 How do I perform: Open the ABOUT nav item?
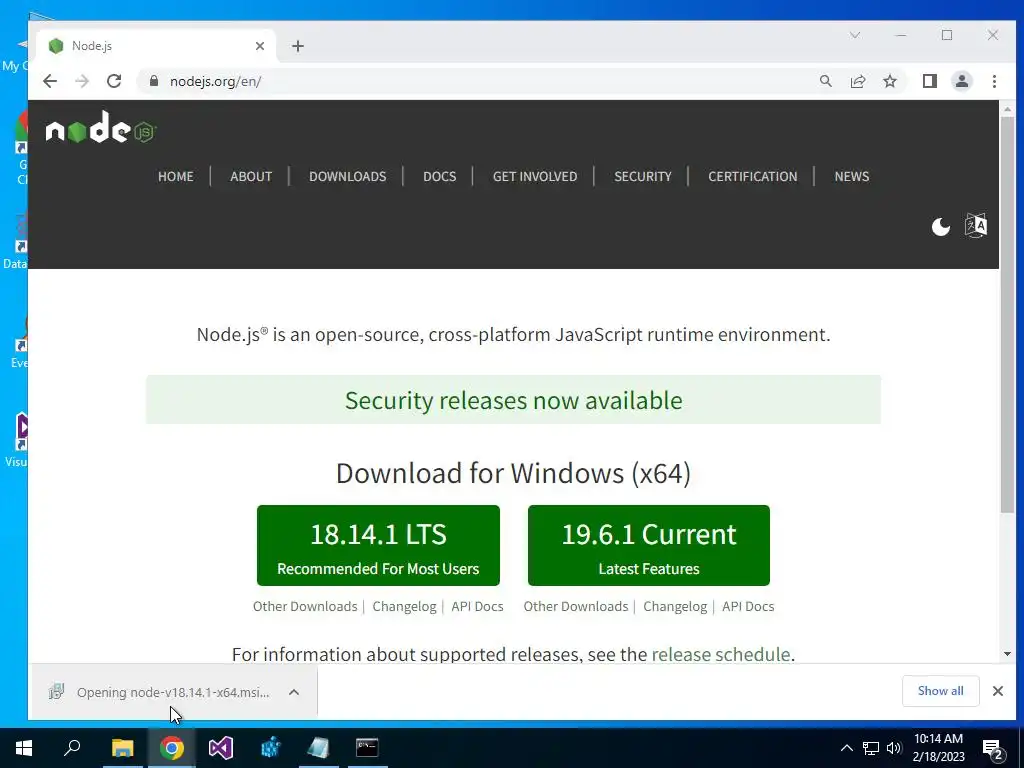(251, 176)
